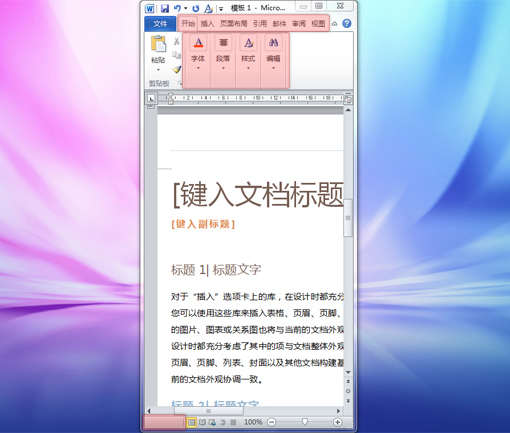Open the Customize Quick Access Toolbar dropdown
The image size is (510, 433).
coord(221,9)
